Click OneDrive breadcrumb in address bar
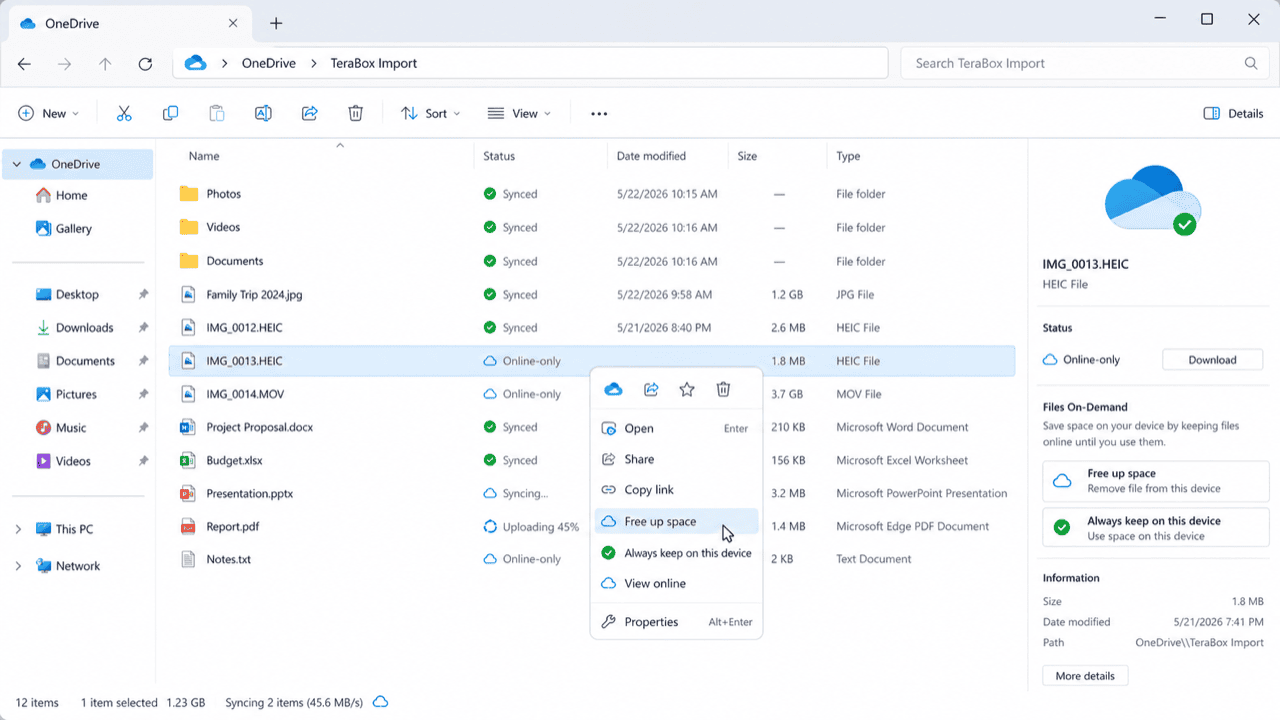This screenshot has height=720, width=1280. pyautogui.click(x=269, y=63)
